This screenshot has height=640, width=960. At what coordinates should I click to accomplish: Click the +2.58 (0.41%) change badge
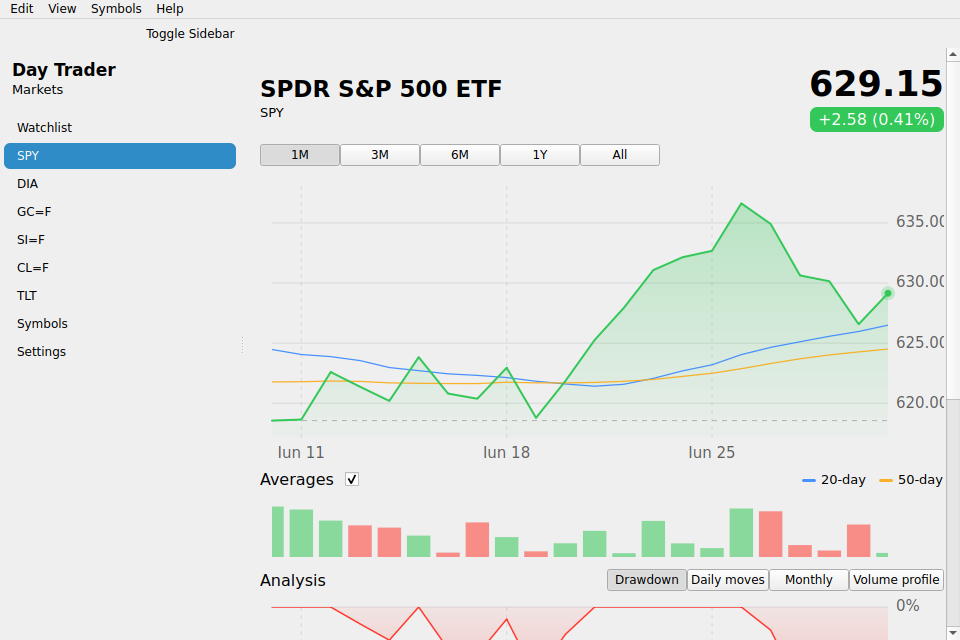click(x=877, y=119)
